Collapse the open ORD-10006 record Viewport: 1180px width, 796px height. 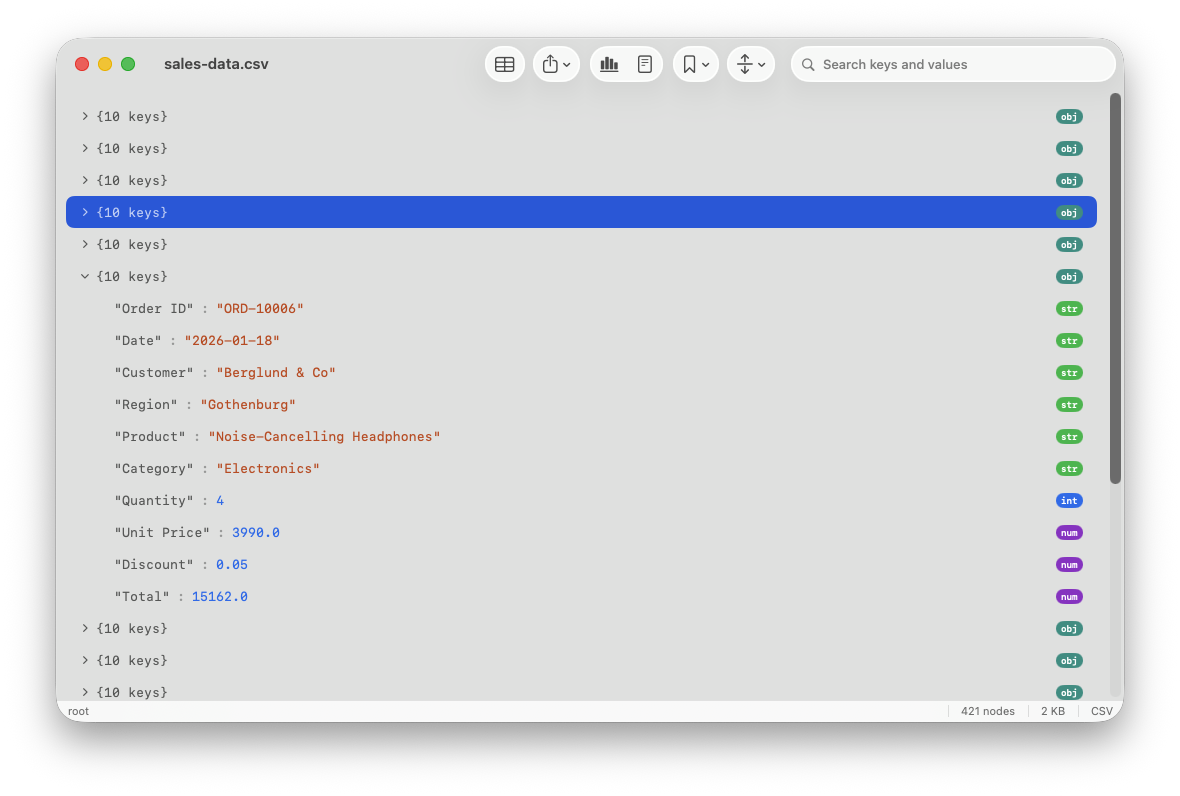[x=85, y=276]
